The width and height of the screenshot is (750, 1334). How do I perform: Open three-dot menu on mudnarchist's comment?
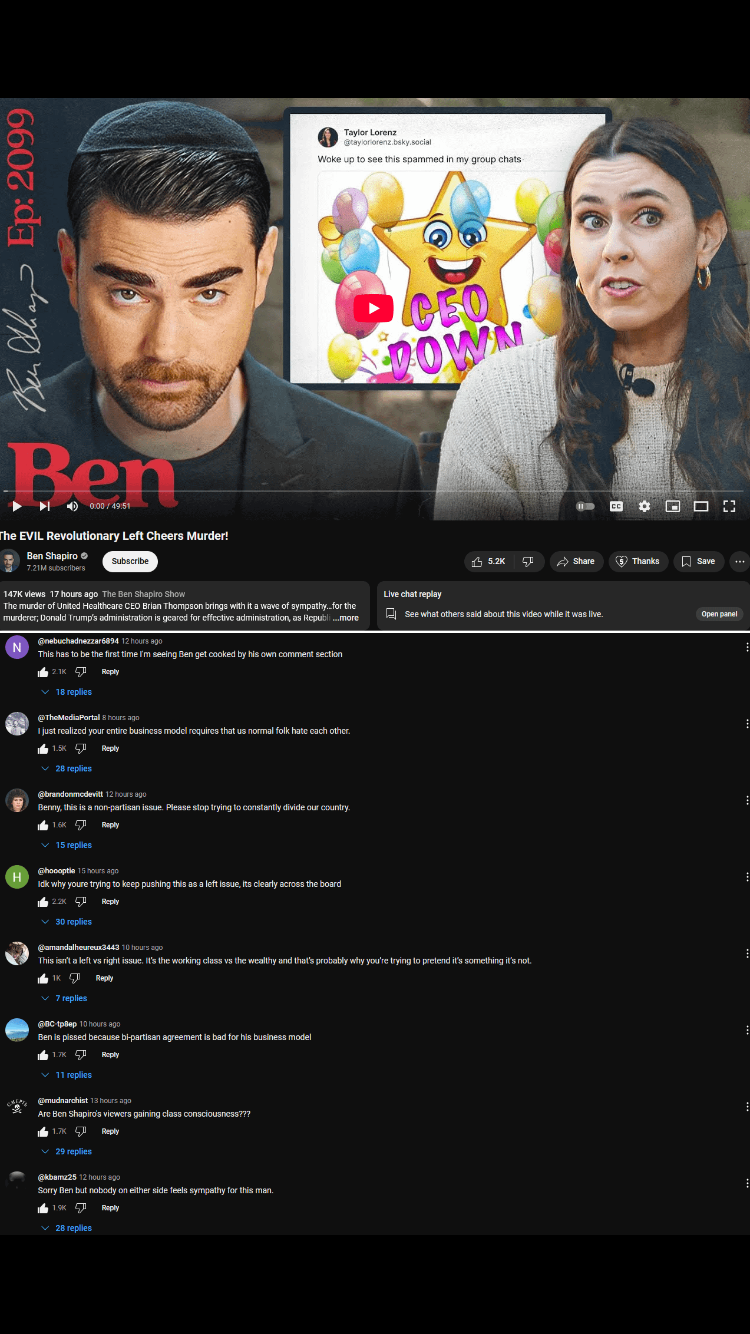point(746,1107)
